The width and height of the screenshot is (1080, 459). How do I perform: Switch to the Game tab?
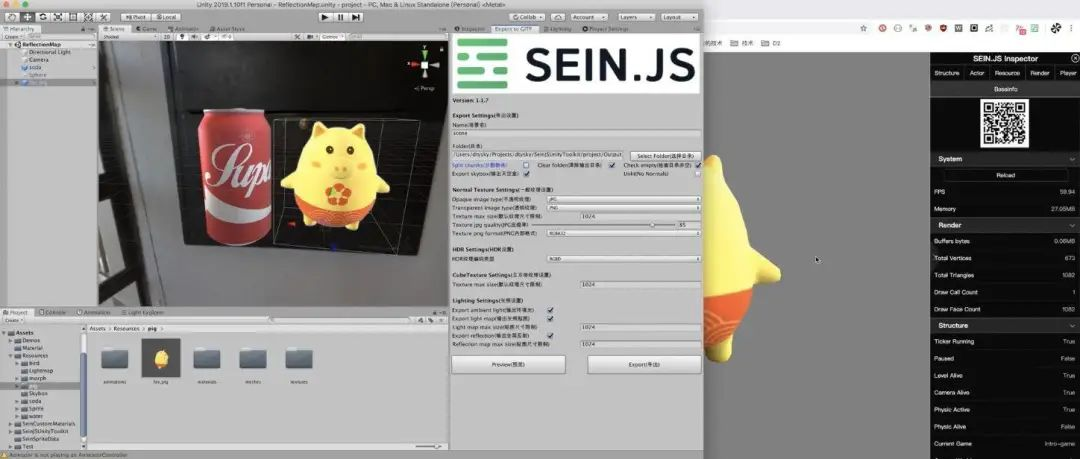pyautogui.click(x=147, y=29)
